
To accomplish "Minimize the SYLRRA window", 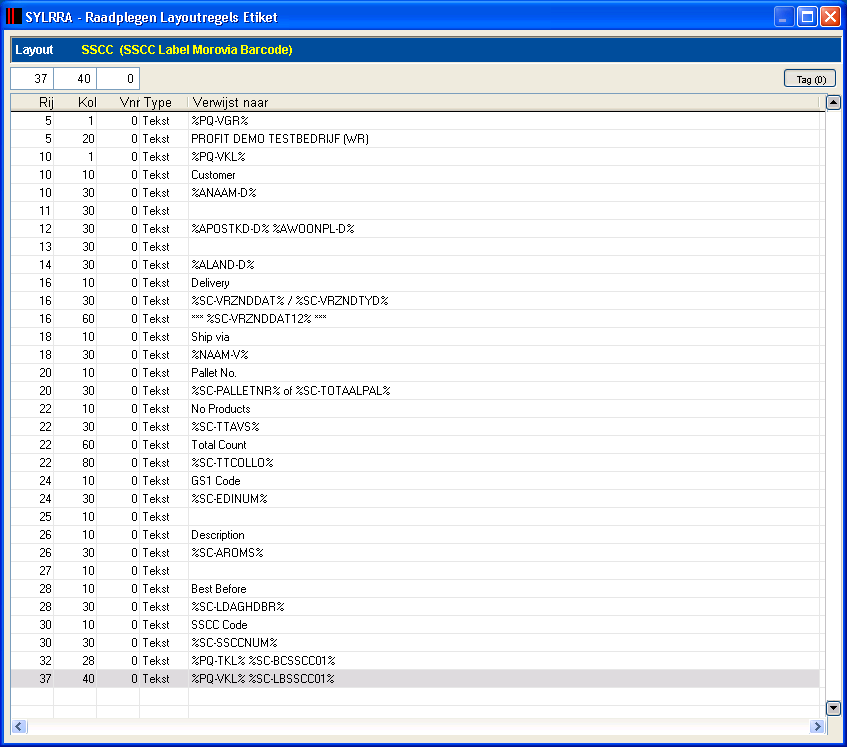I will tap(783, 17).
